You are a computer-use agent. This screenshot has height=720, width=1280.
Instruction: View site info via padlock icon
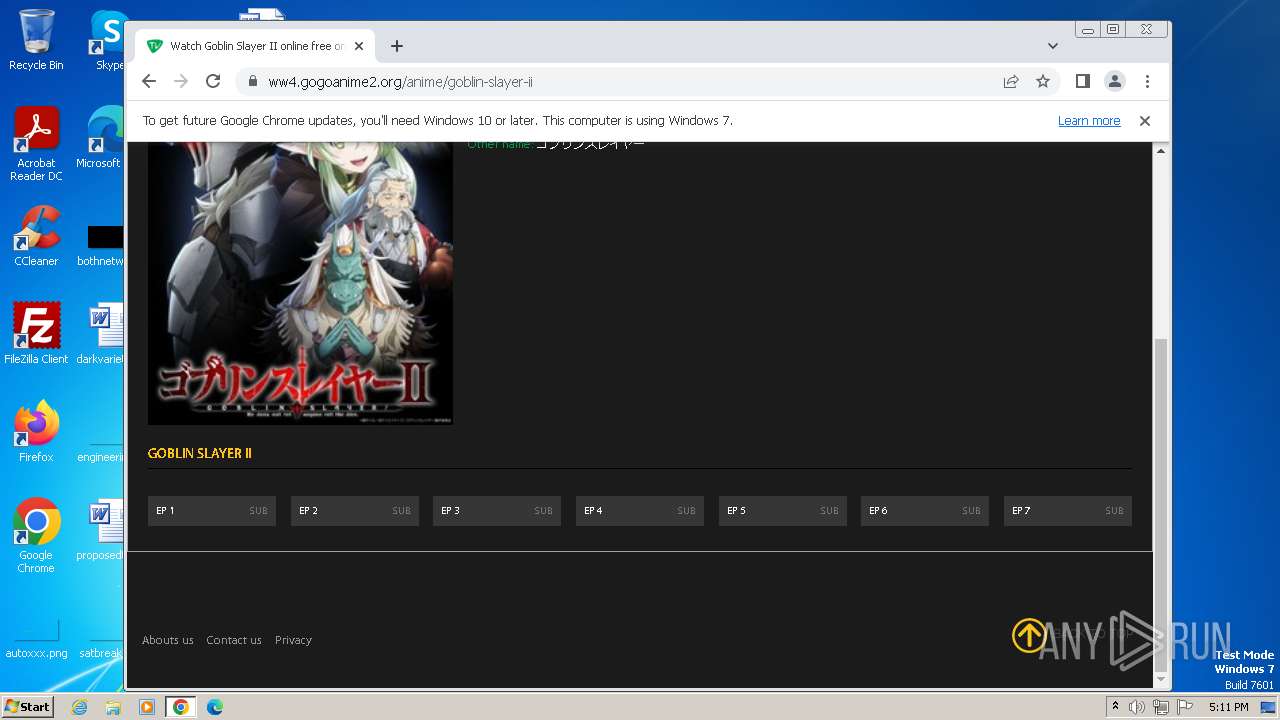252,81
